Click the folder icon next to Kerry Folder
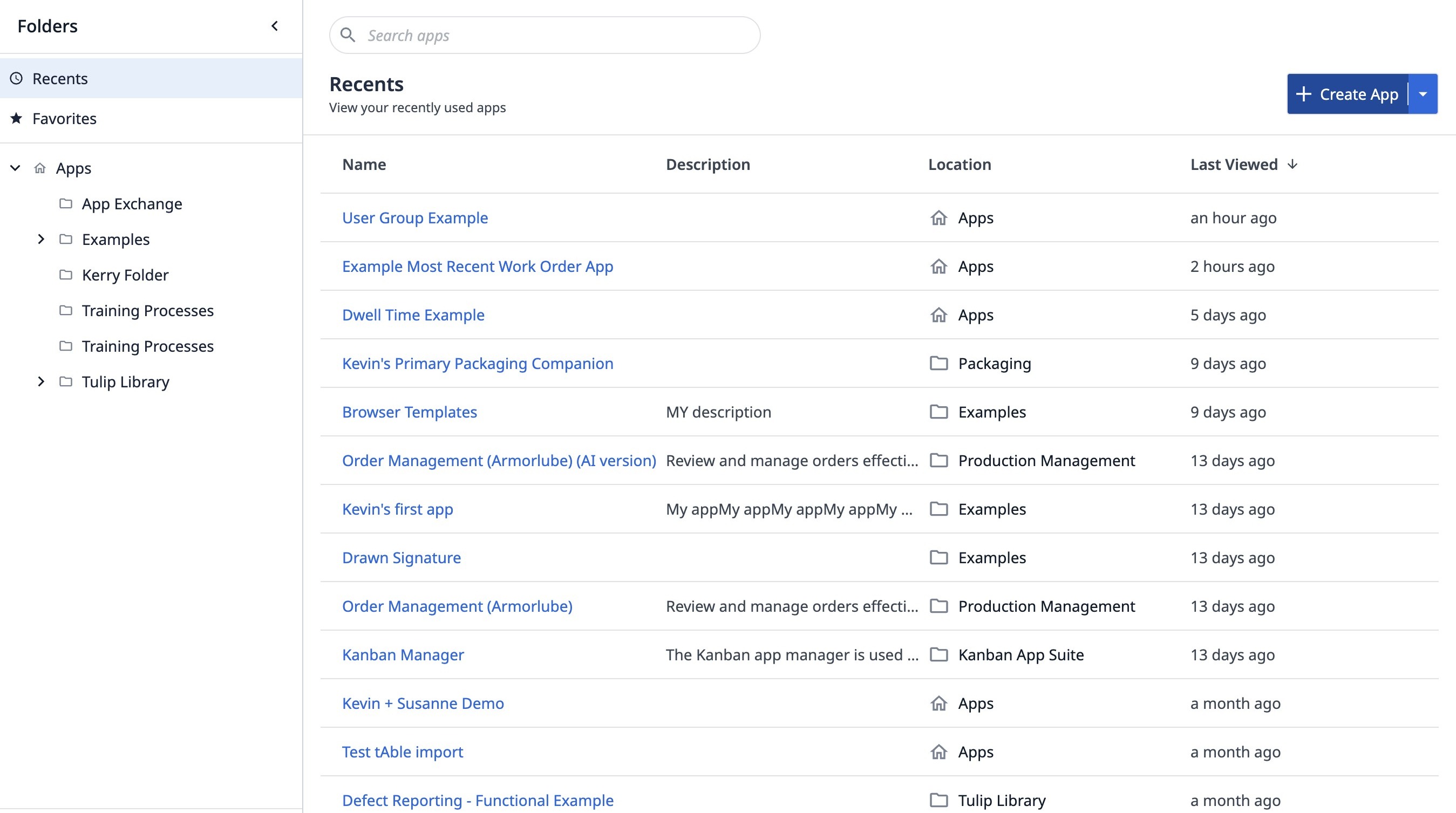Image resolution: width=1456 pixels, height=813 pixels. [x=65, y=275]
